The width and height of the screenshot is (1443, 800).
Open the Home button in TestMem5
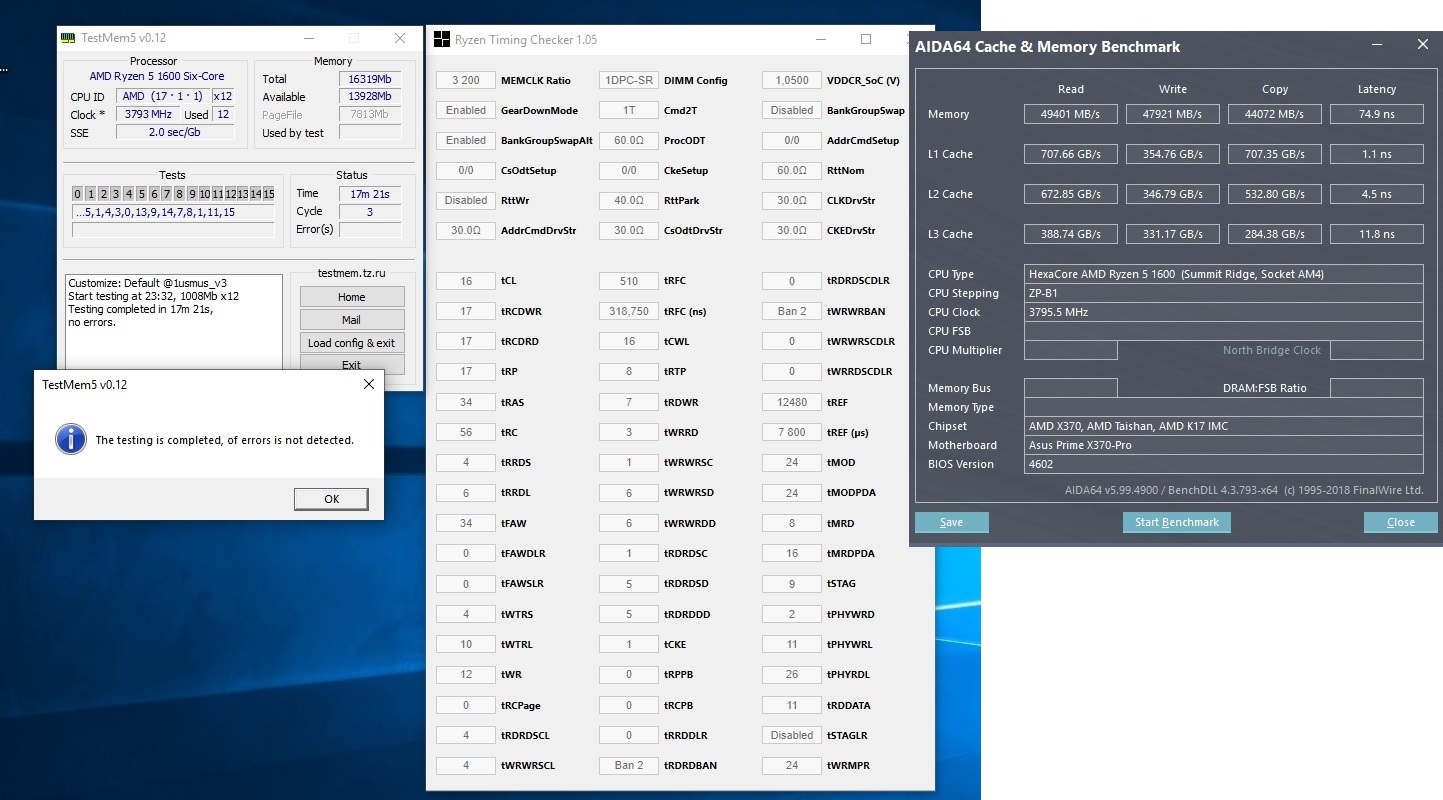[x=352, y=297]
